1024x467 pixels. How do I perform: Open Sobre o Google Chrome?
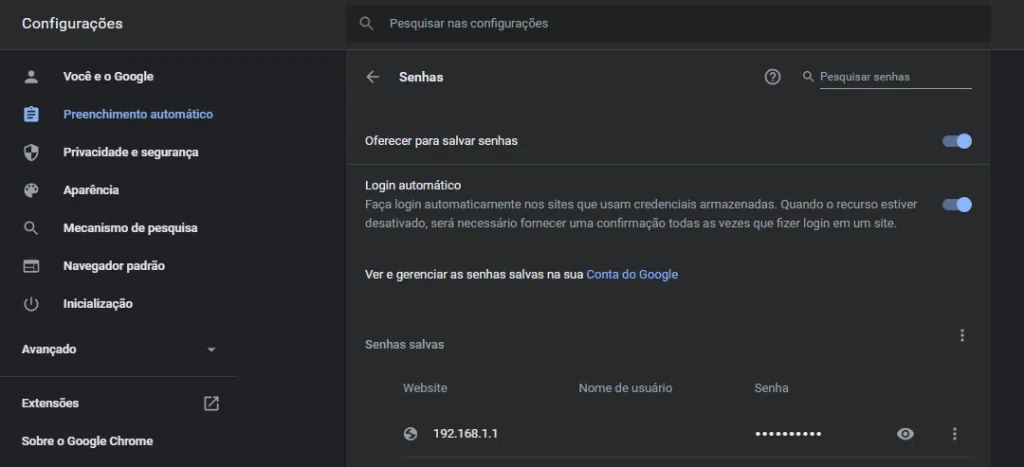pyautogui.click(x=87, y=442)
